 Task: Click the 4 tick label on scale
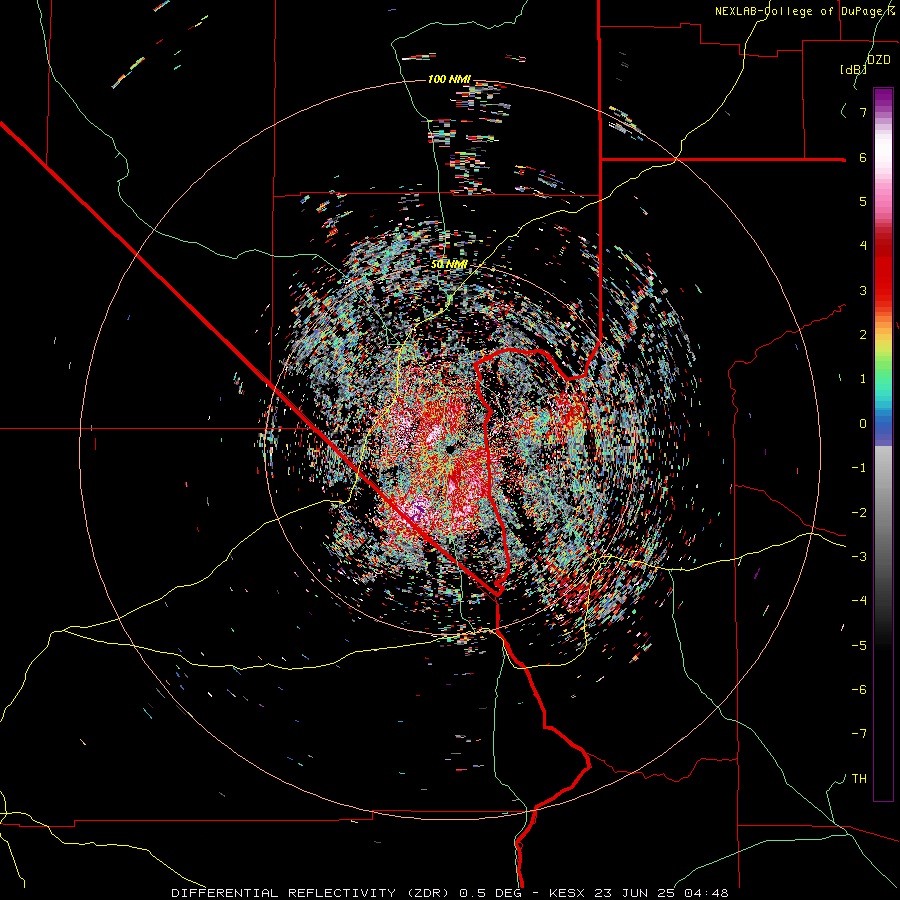[863, 246]
